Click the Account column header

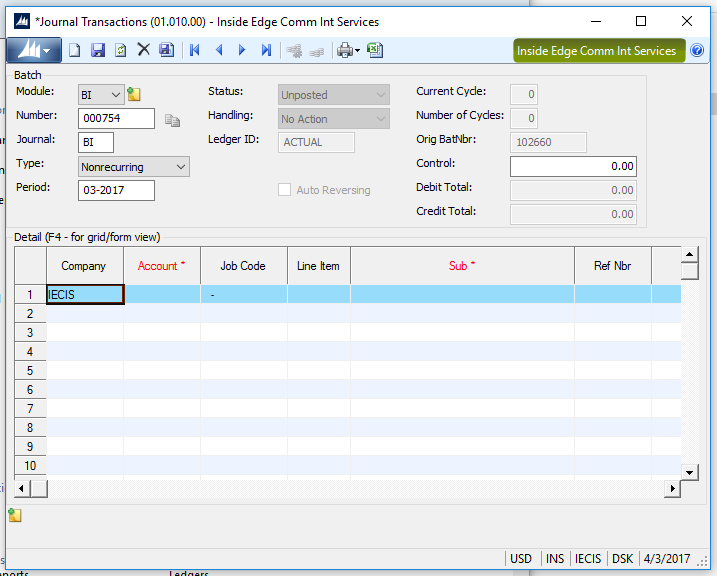(x=161, y=266)
